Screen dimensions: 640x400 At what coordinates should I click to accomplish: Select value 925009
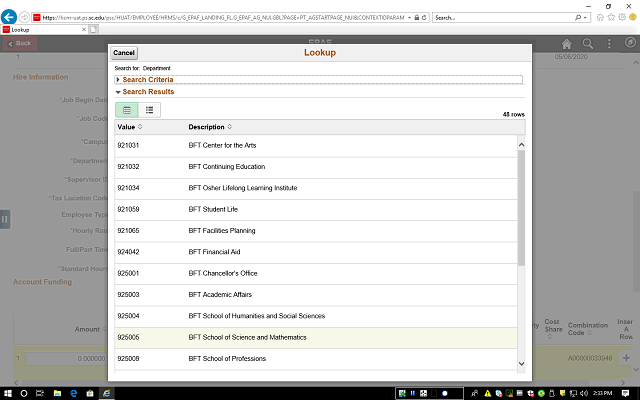(128, 358)
